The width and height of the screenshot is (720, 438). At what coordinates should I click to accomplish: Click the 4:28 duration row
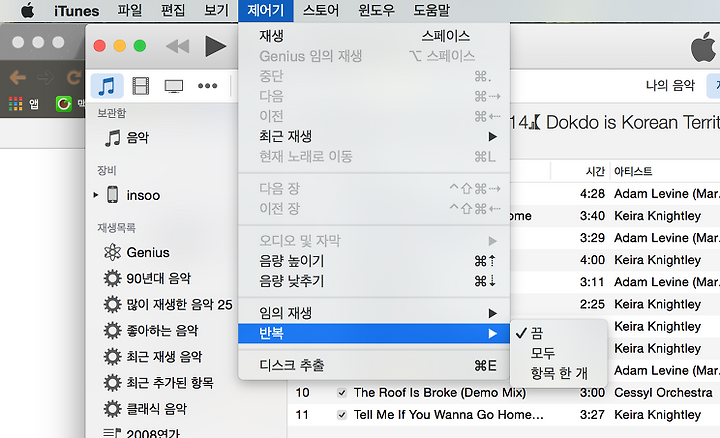592,194
